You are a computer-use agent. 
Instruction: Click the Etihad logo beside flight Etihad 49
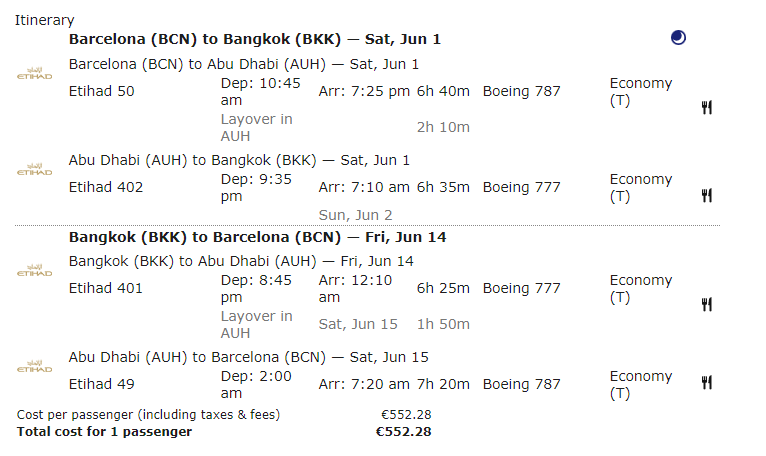(x=35, y=367)
